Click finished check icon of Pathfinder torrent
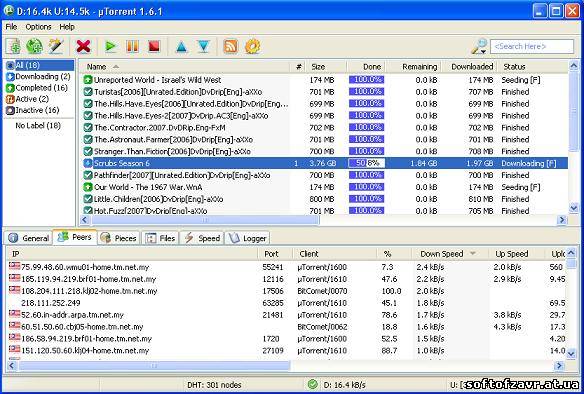The width and height of the screenshot is (584, 394). tap(88, 175)
